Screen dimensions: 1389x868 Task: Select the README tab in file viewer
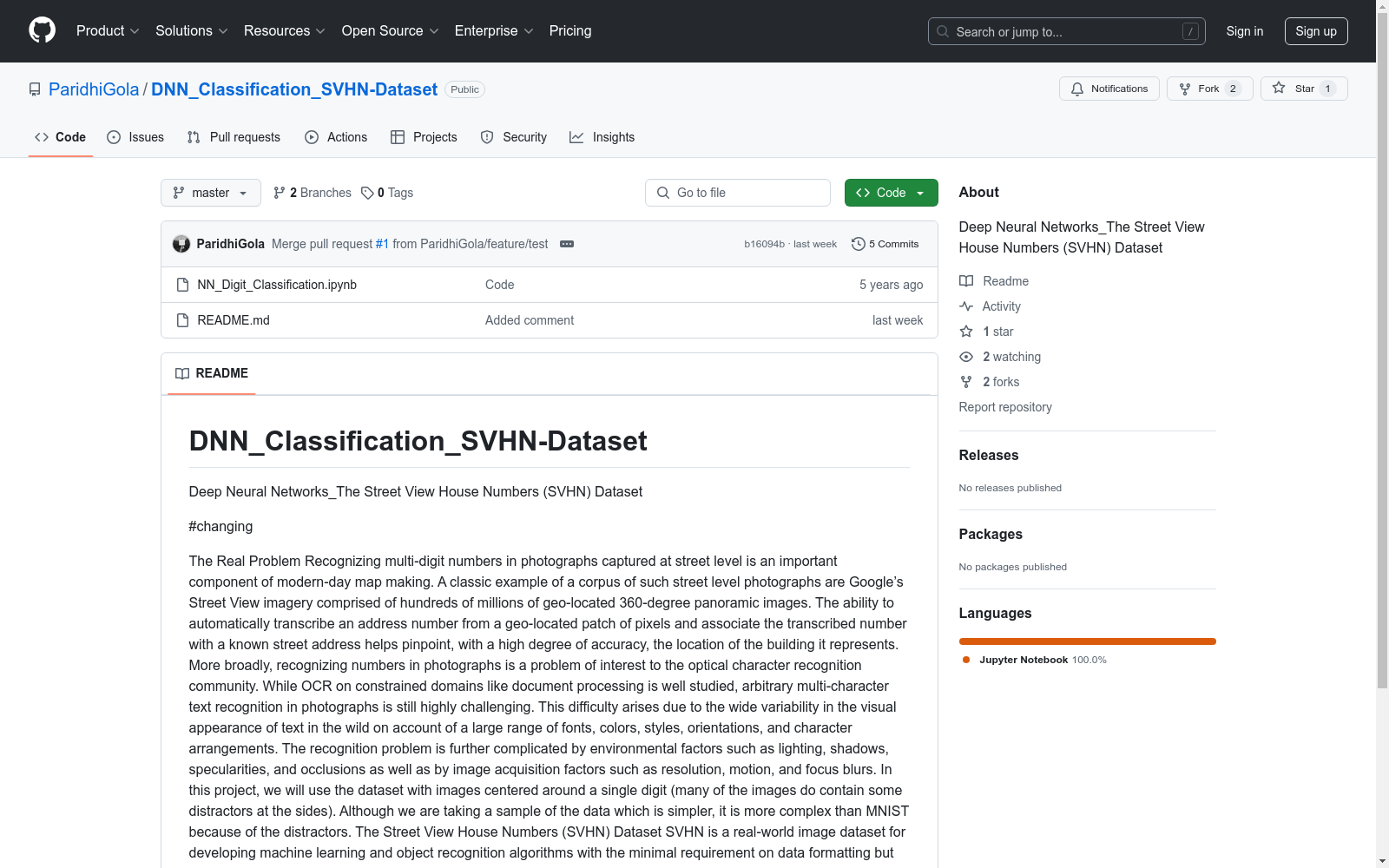click(x=212, y=373)
